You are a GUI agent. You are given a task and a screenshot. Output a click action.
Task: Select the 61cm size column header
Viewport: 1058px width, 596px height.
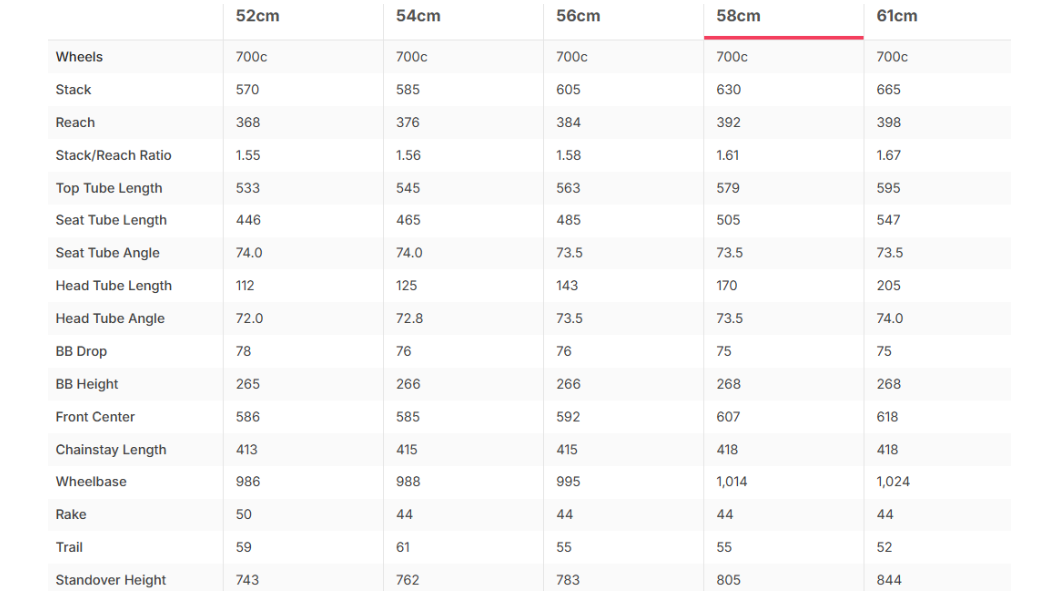coord(897,16)
